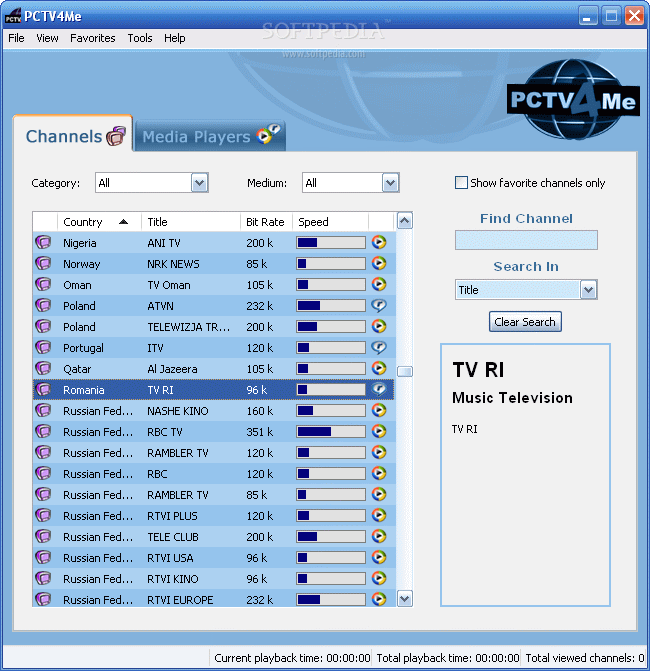Image resolution: width=650 pixels, height=671 pixels.
Task: Select the TELE CLUB channel title
Action: [x=173, y=537]
